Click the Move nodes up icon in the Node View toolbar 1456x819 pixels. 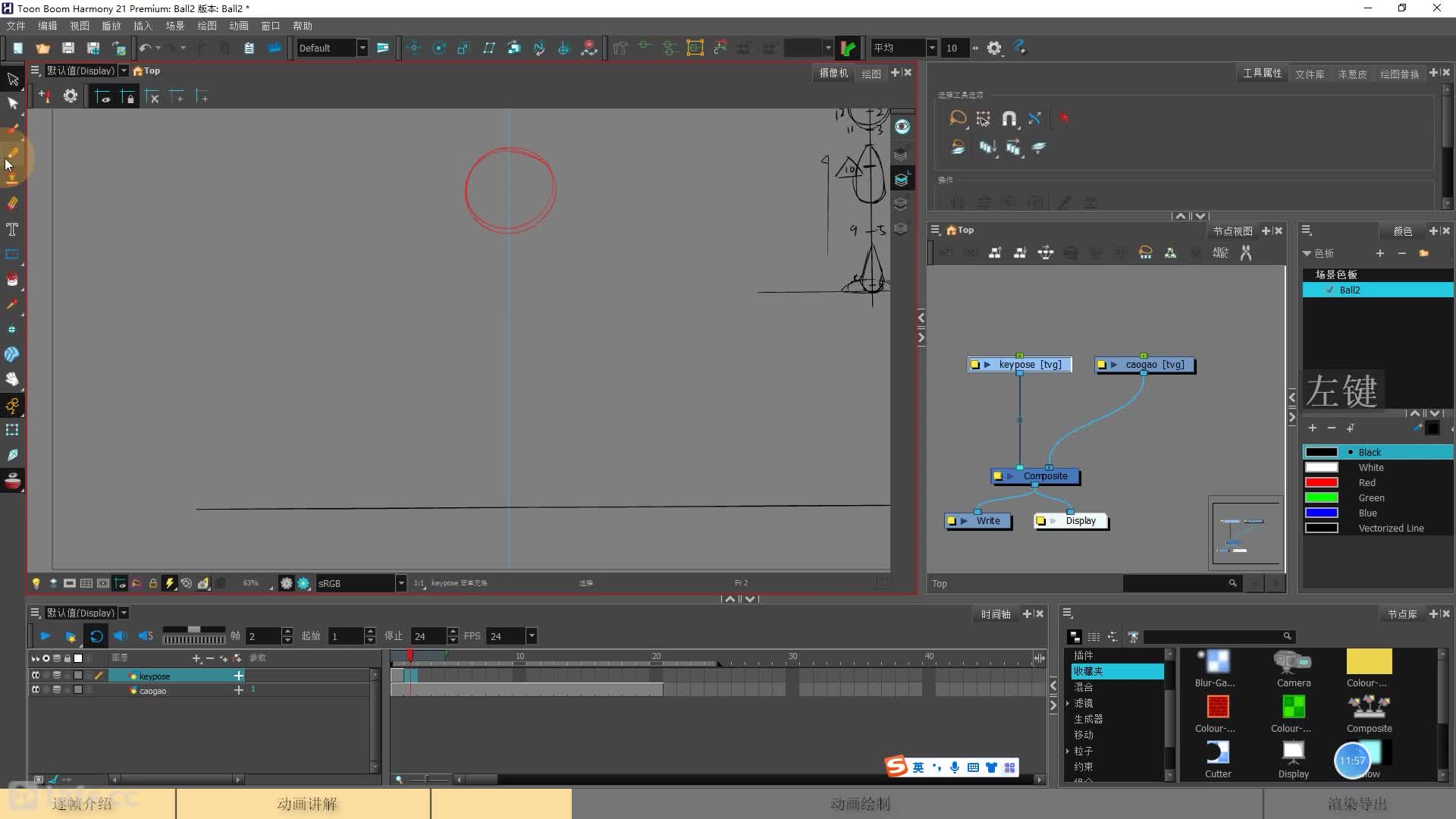coord(995,253)
